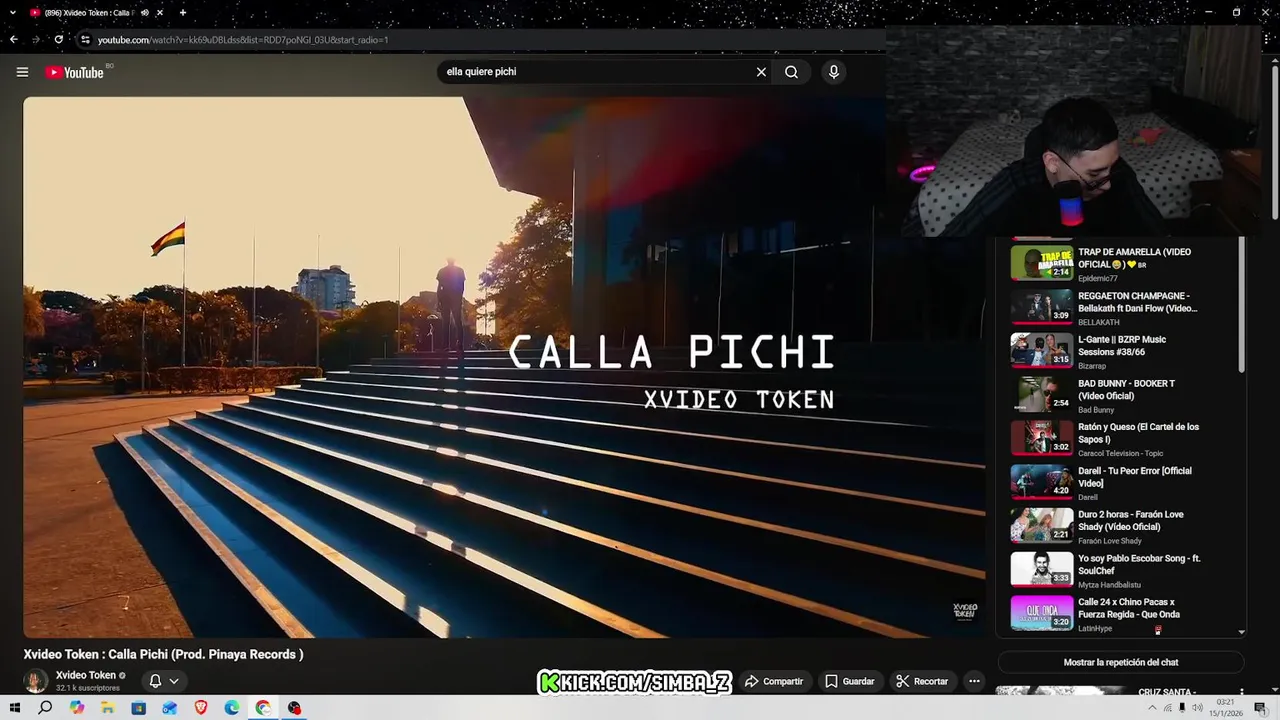This screenshot has width=1280, height=720.
Task: Launch Brave browser from the taskbar
Action: [201, 708]
